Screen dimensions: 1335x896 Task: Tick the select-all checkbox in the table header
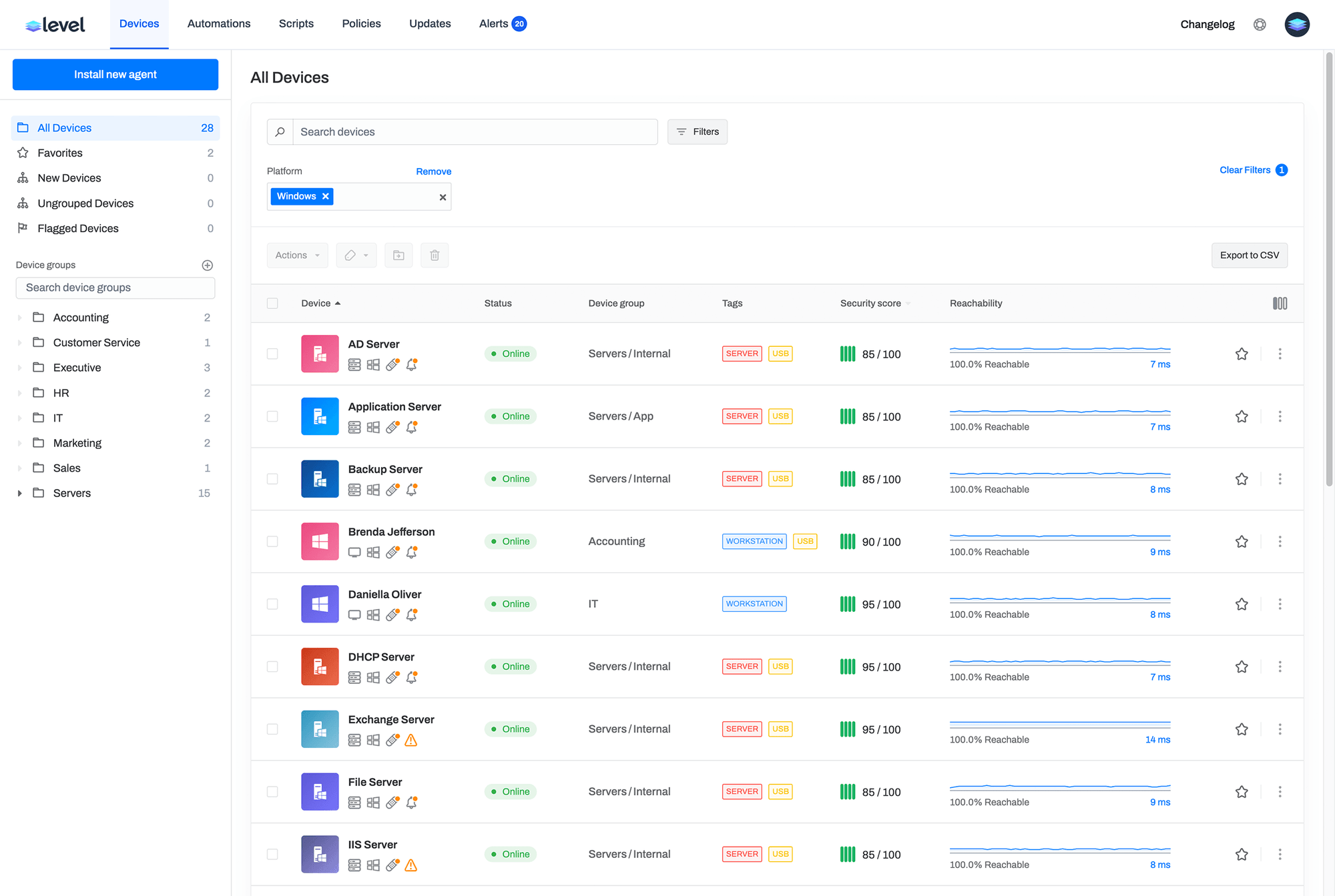(x=272, y=304)
